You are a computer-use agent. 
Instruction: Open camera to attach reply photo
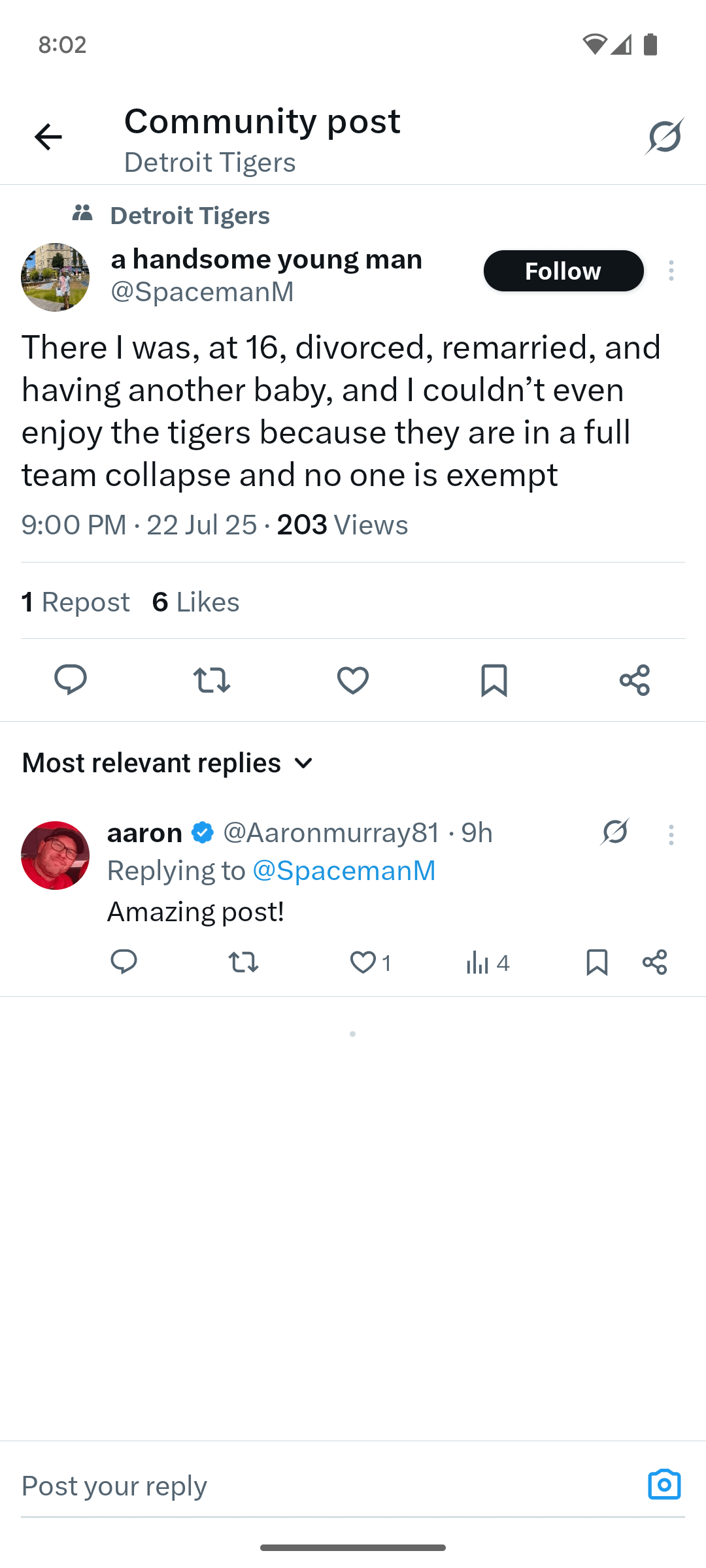tap(664, 1484)
